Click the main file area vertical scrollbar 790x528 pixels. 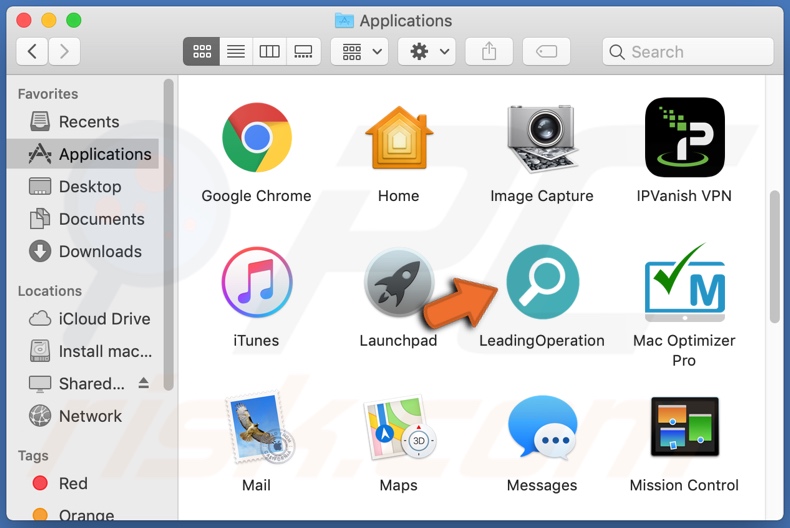point(775,257)
